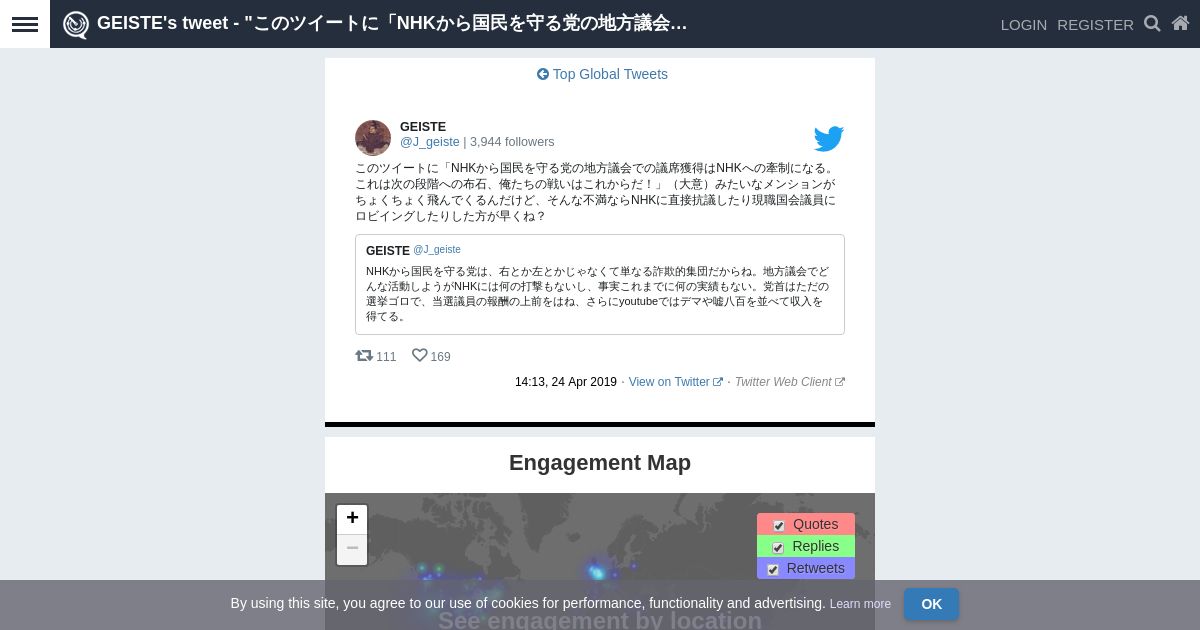Viewport: 1200px width, 630px height.
Task: Click the retweet icon showing 111
Action: point(364,356)
